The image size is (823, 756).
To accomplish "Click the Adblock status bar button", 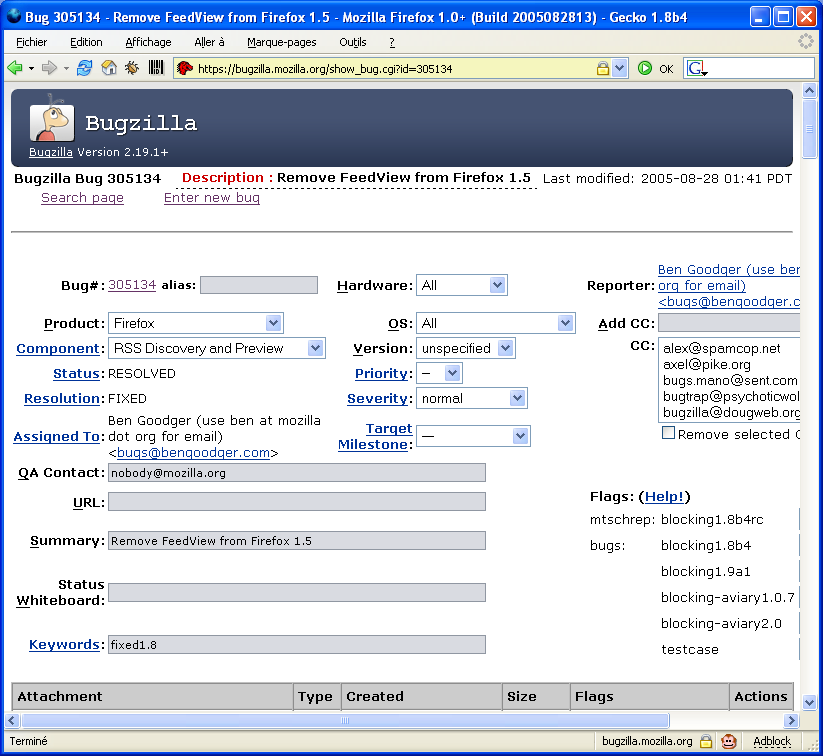I will [772, 741].
